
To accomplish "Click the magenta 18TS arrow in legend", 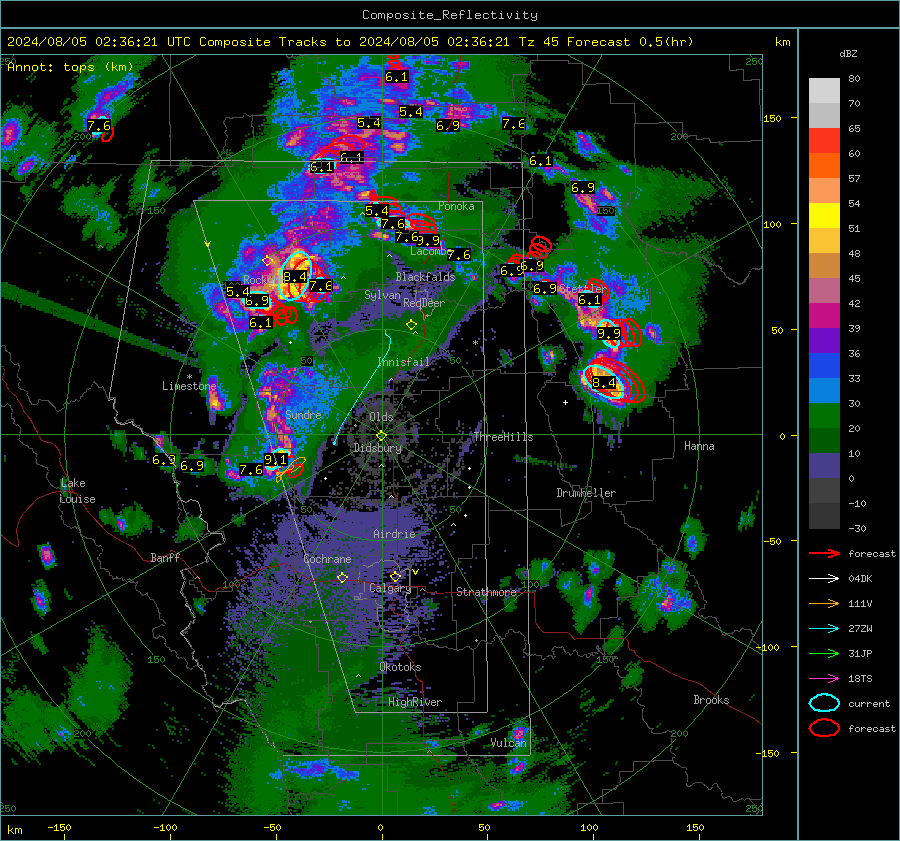I will [x=824, y=679].
